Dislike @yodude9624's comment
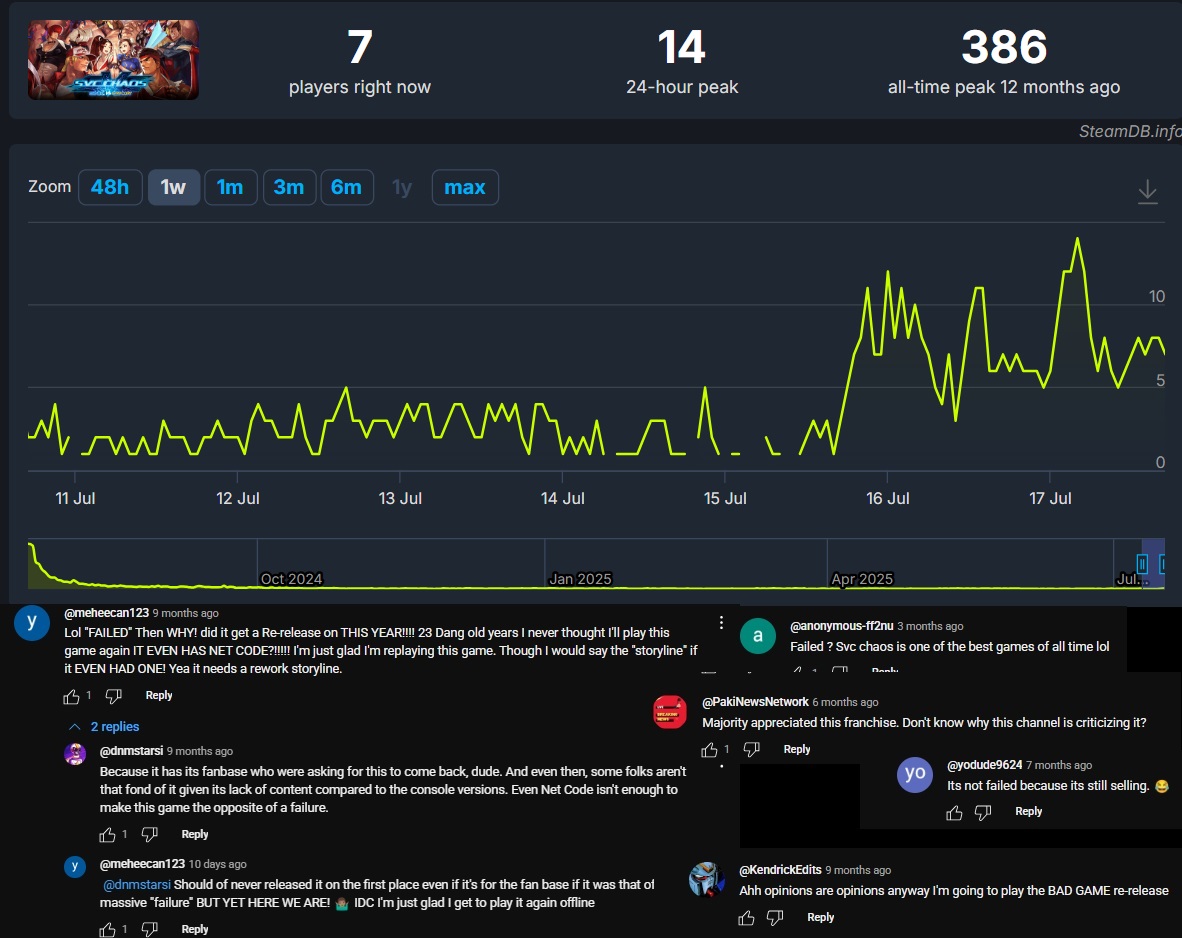This screenshot has height=938, width=1182. coord(983,813)
